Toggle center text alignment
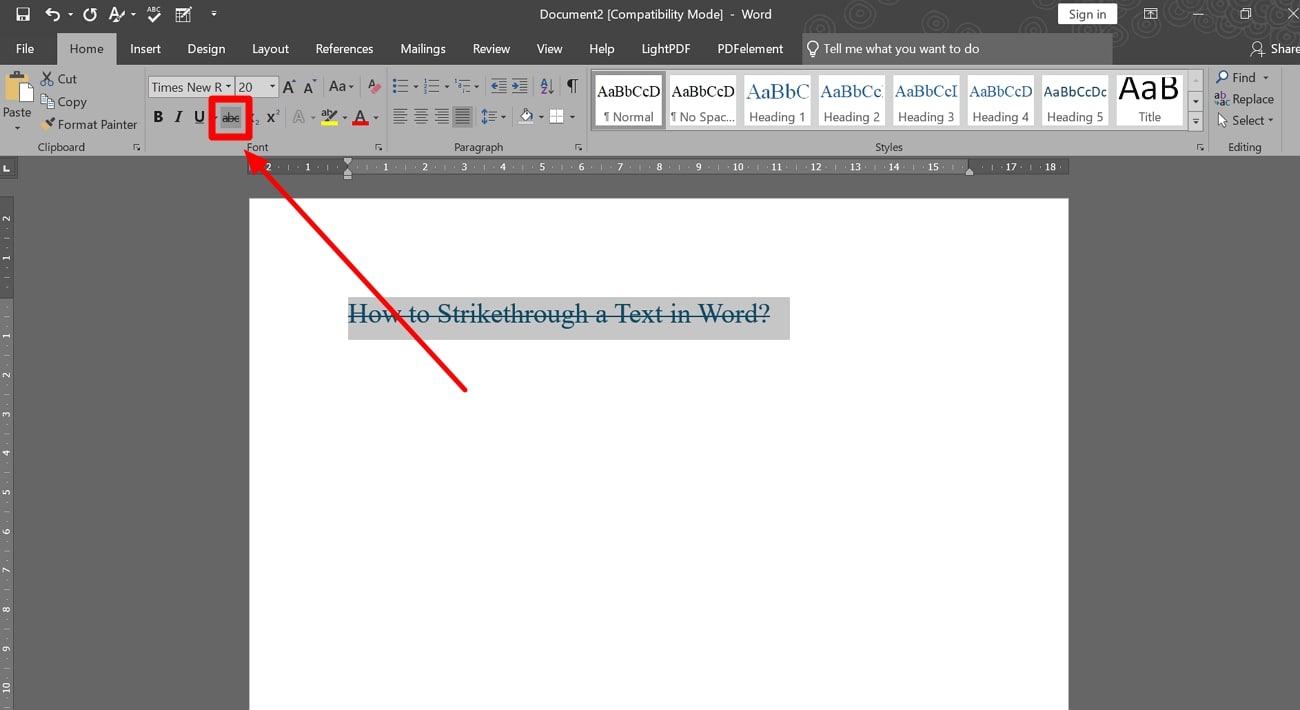Image resolution: width=1300 pixels, height=710 pixels. click(x=420, y=117)
